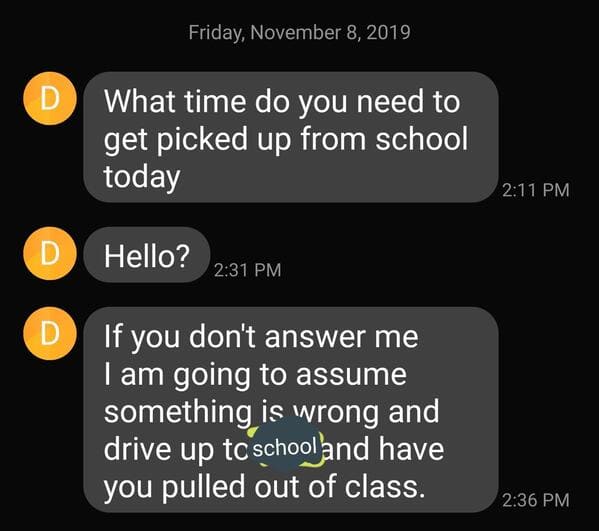Tap the "Friday, November 8, 2019" date header
This screenshot has width=599, height=531.
pos(300,32)
